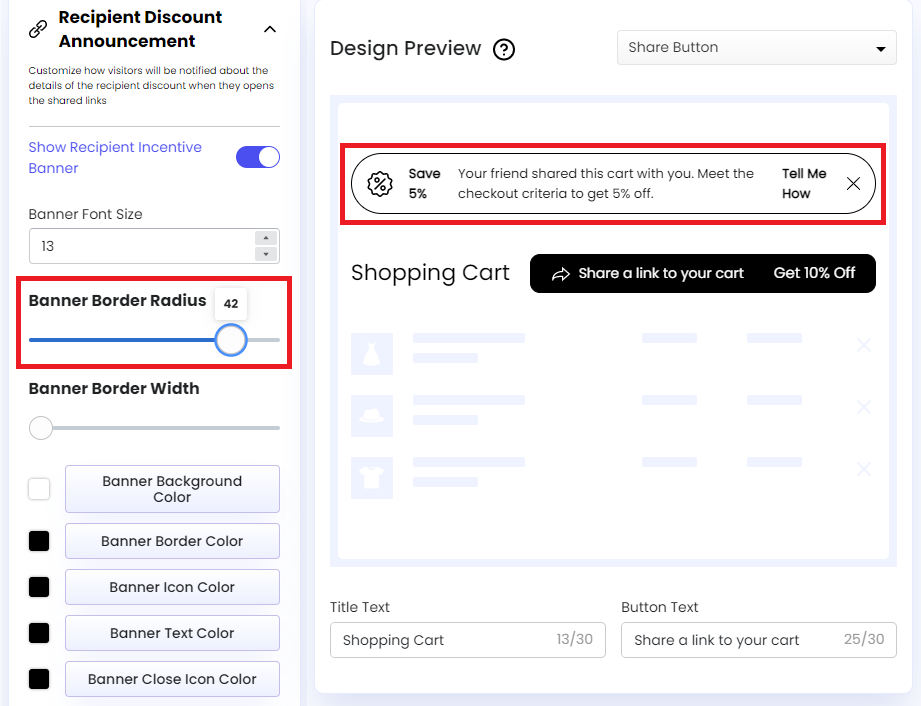Remove the first cart item via its X icon

point(864,345)
